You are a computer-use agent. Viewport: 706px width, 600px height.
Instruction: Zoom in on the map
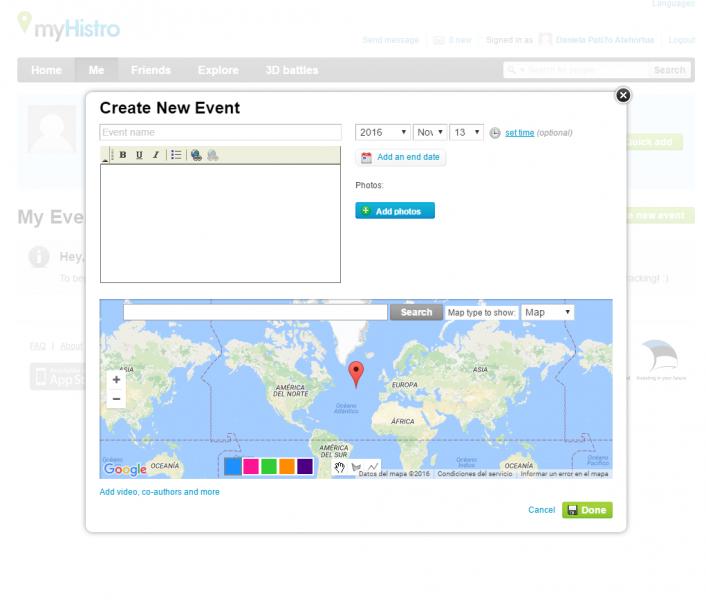point(116,380)
